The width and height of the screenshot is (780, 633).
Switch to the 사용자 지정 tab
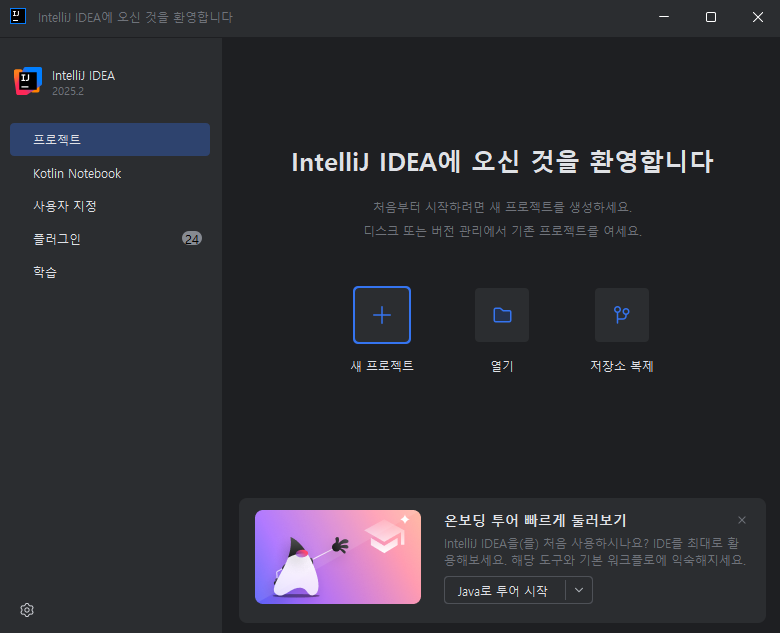click(110, 206)
